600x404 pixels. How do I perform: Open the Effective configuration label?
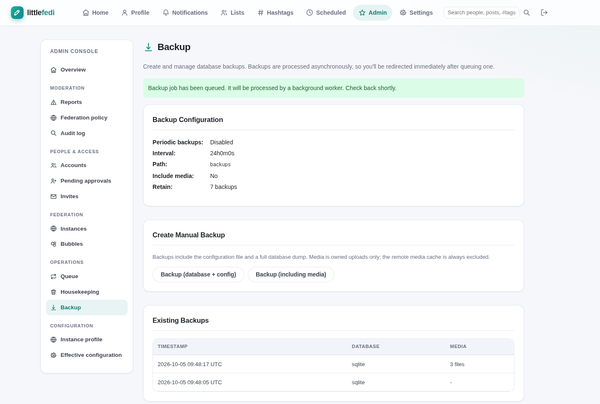[91, 355]
